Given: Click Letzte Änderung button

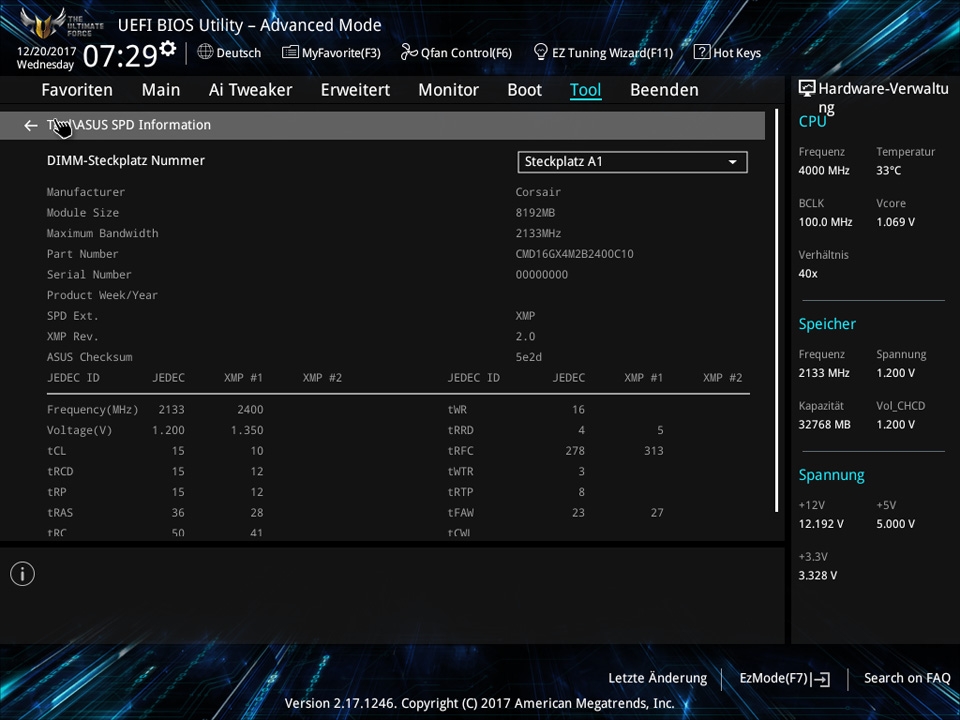Looking at the screenshot, I should (658, 678).
